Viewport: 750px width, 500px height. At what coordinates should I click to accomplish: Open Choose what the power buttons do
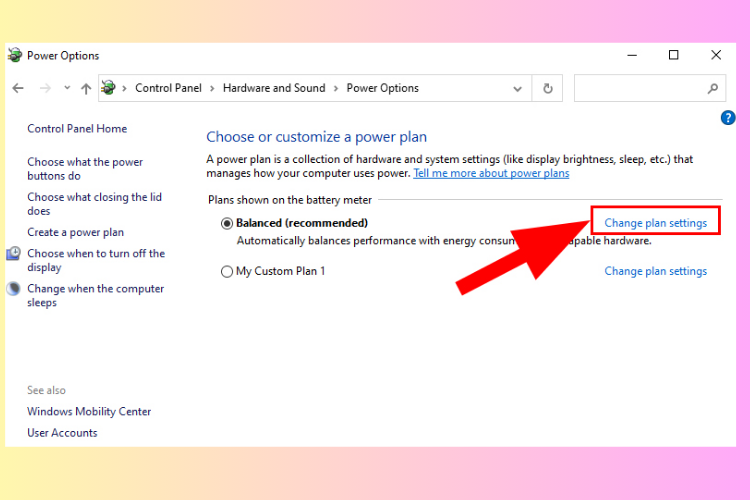click(x=85, y=169)
